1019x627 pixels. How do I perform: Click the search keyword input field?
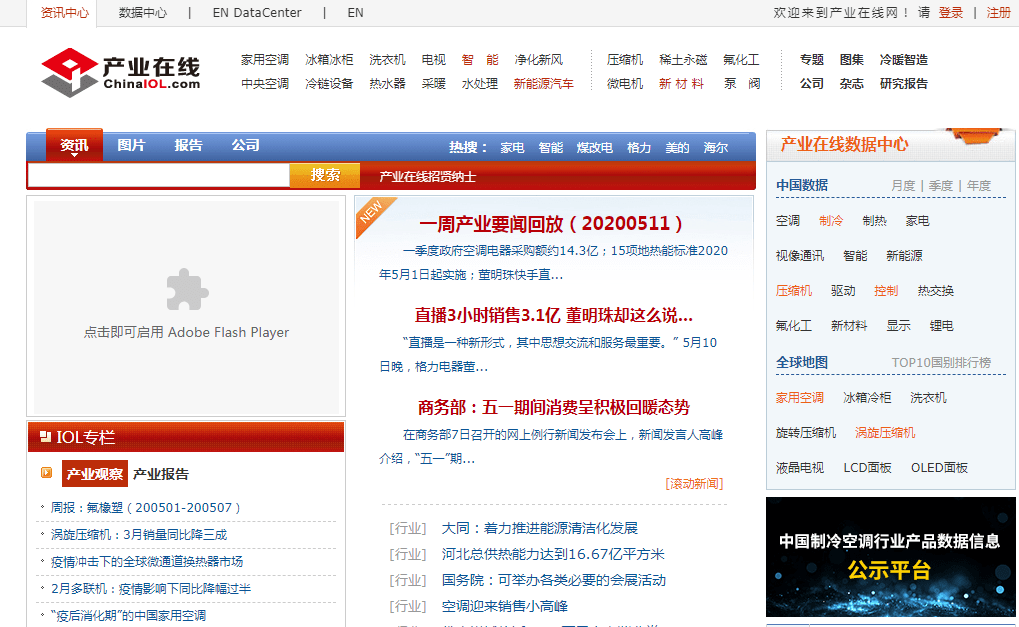[x=158, y=176]
